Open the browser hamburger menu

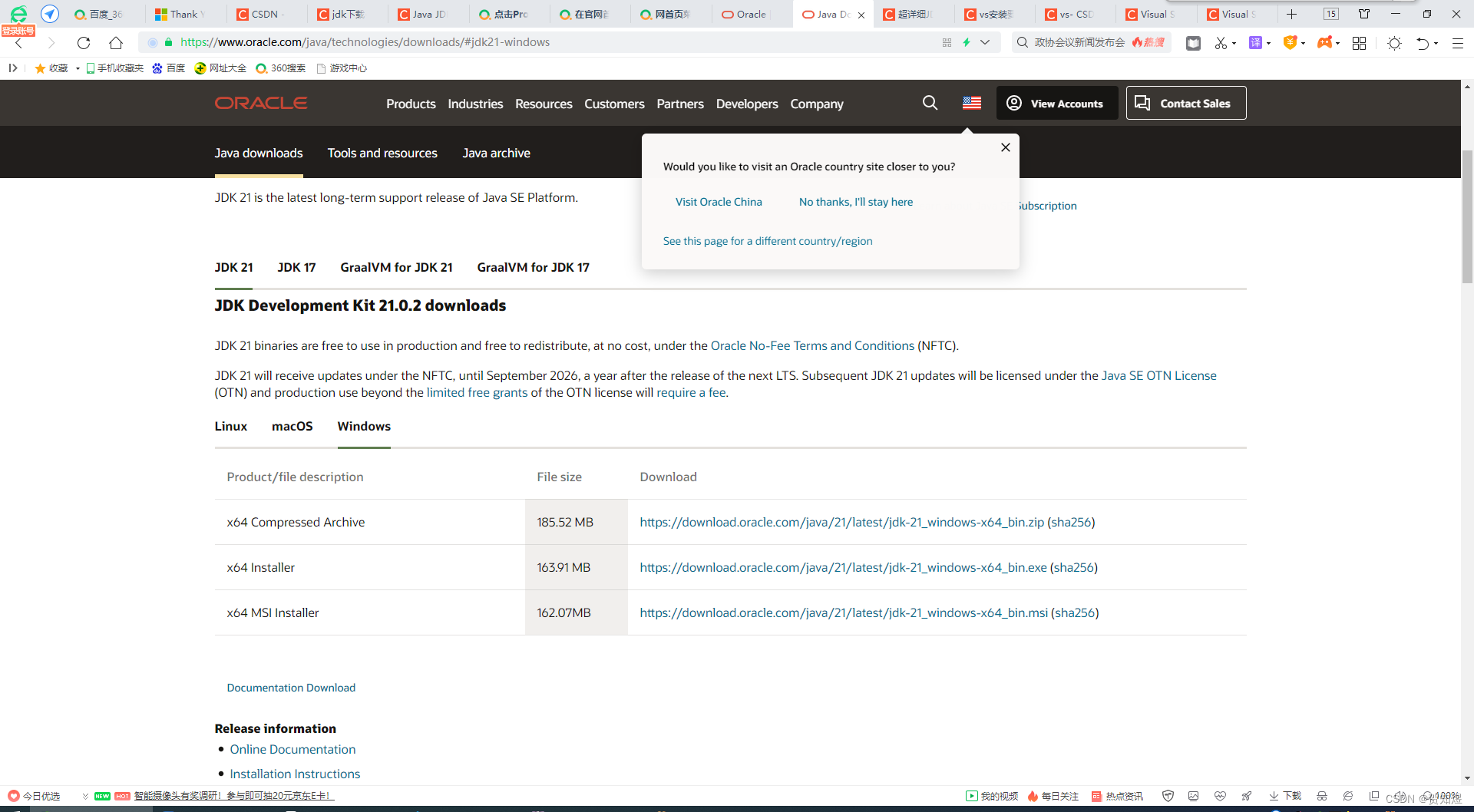click(x=1457, y=43)
